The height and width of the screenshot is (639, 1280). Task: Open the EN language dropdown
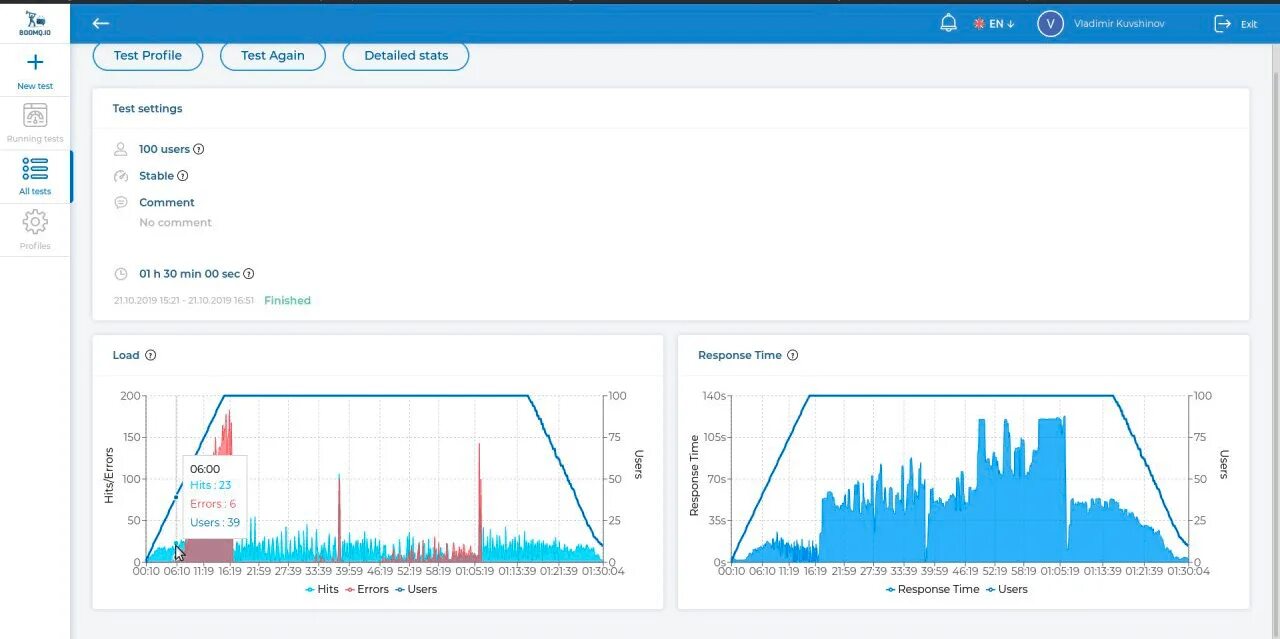[x=994, y=24]
